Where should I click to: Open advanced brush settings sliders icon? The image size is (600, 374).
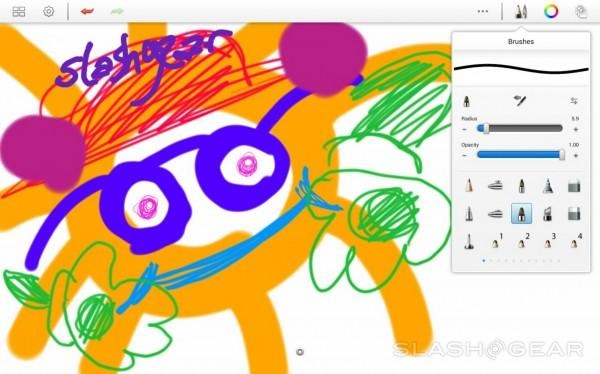[x=574, y=101]
